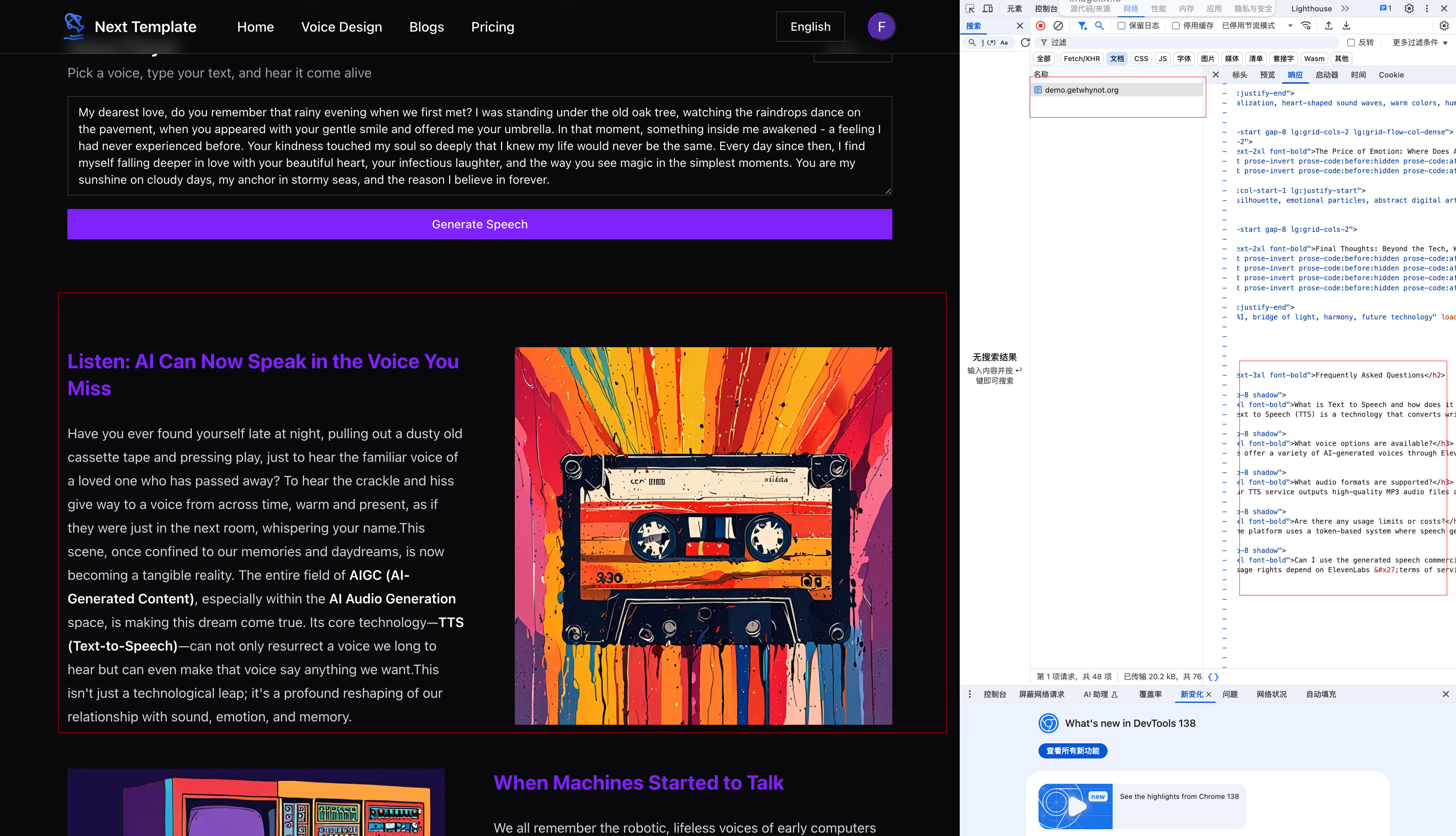Click the Generate Speech button
The image size is (1456, 836).
(x=479, y=225)
